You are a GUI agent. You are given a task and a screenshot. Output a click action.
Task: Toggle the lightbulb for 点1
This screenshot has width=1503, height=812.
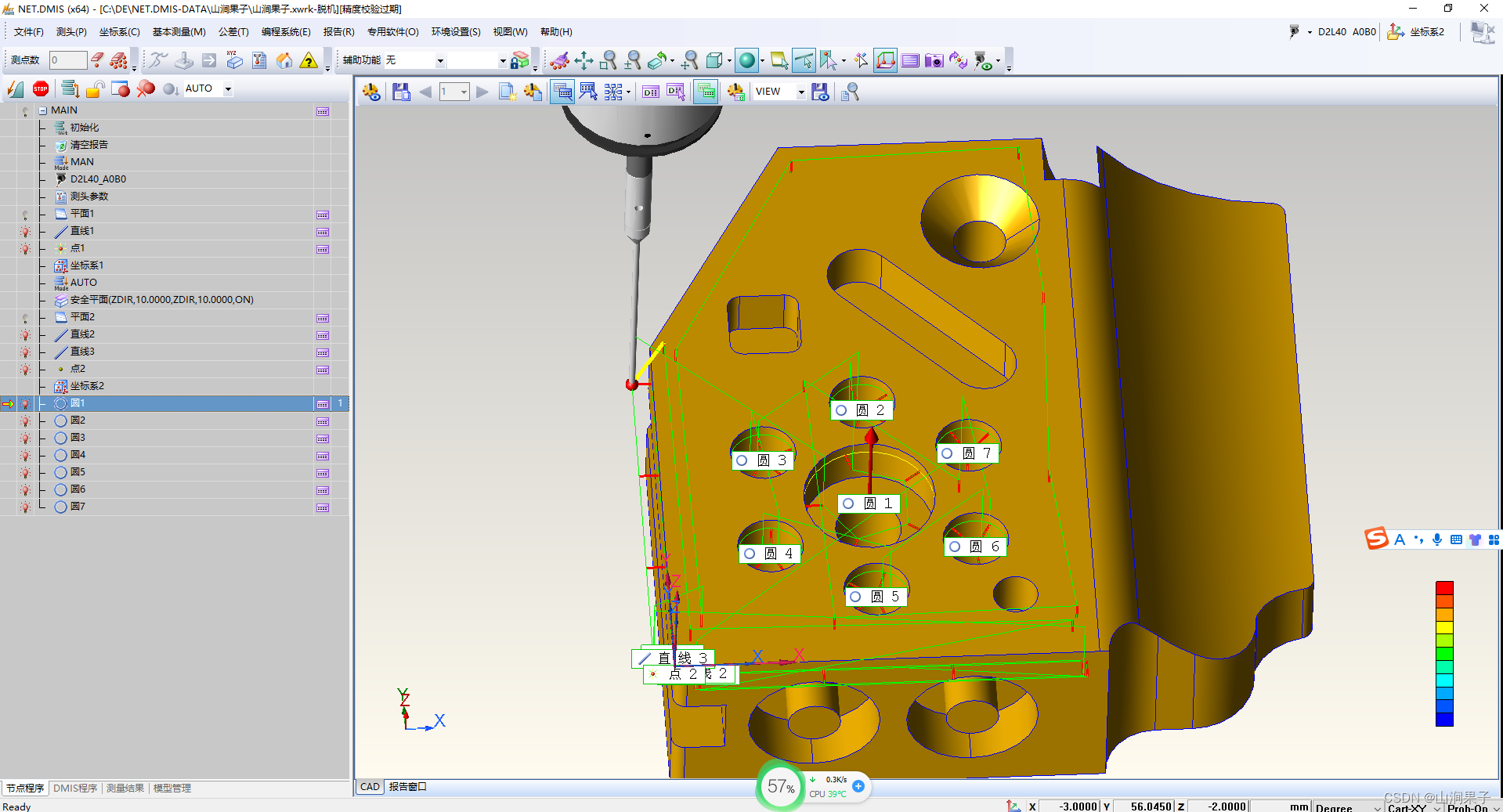pos(26,248)
